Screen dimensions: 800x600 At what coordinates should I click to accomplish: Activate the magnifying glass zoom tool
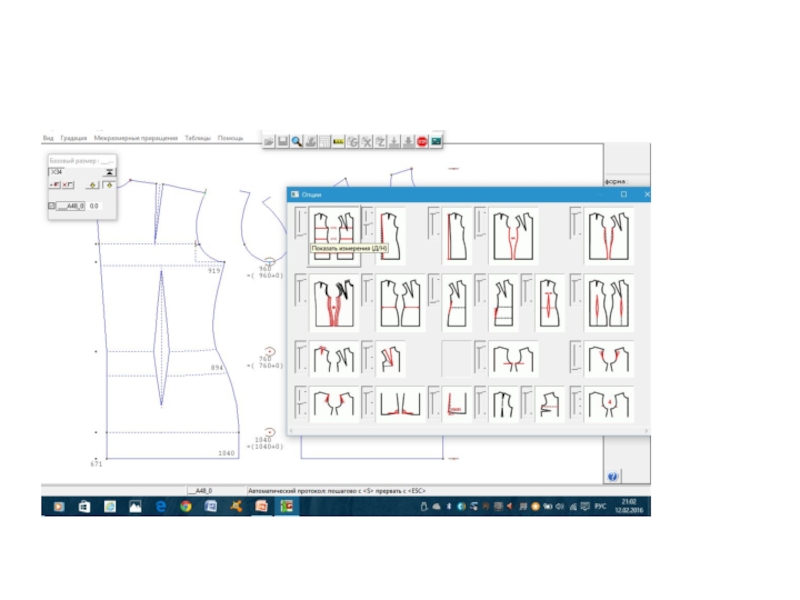(296, 142)
